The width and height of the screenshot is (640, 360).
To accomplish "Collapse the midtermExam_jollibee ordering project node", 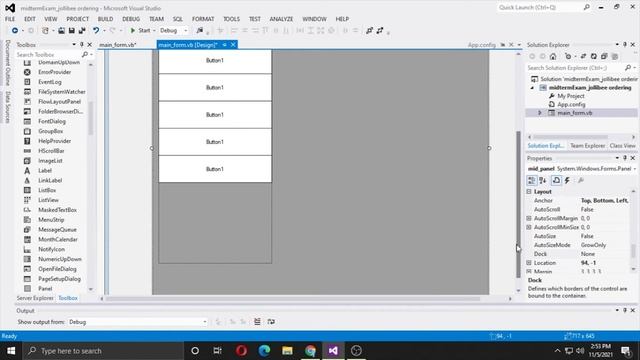I will point(532,88).
